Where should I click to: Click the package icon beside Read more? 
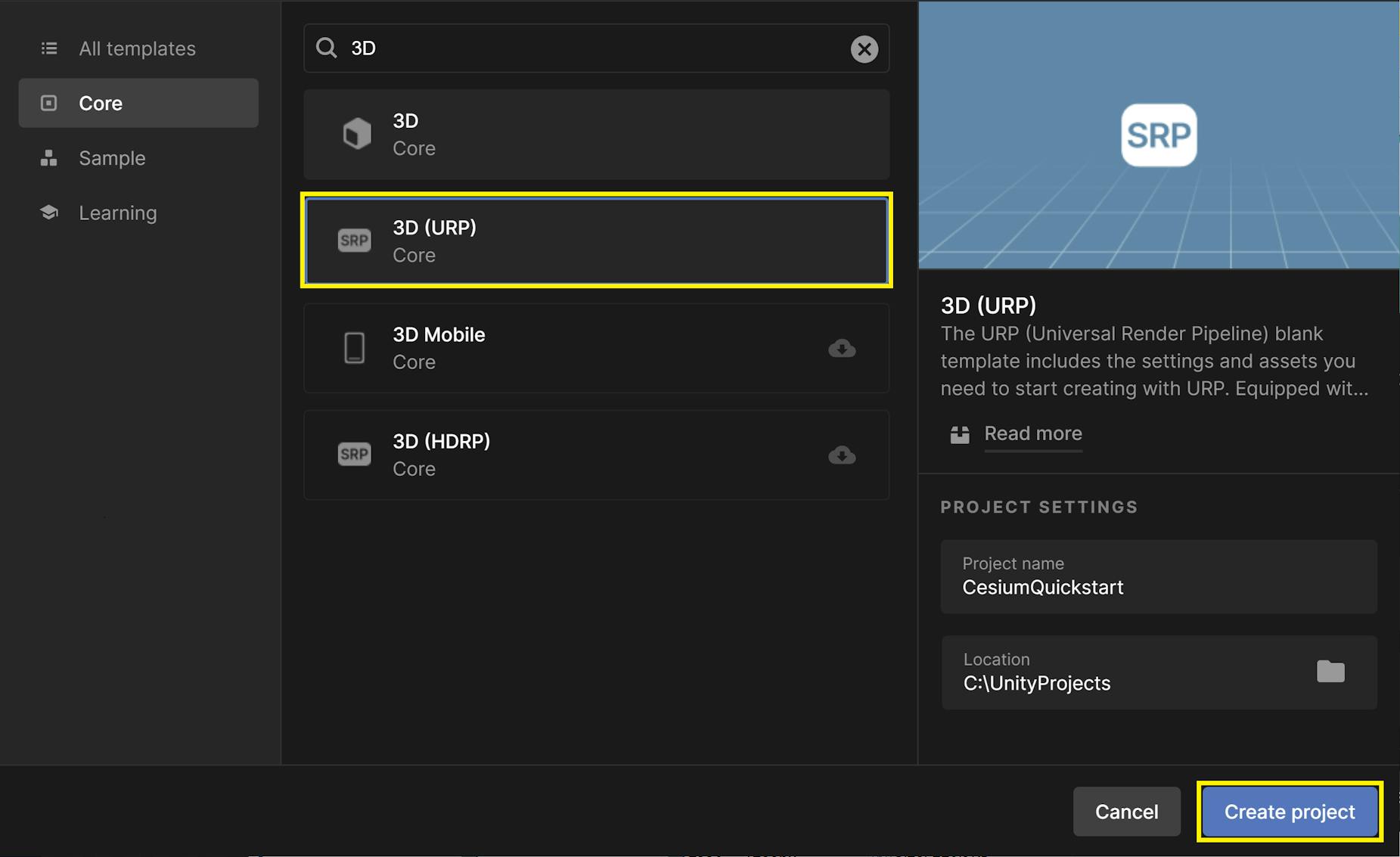(x=959, y=434)
